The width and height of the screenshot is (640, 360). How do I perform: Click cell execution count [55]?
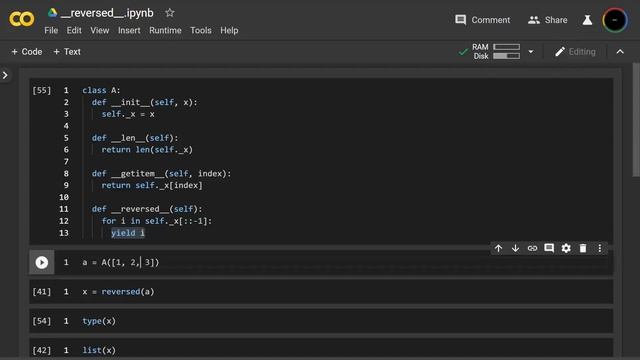(x=42, y=90)
